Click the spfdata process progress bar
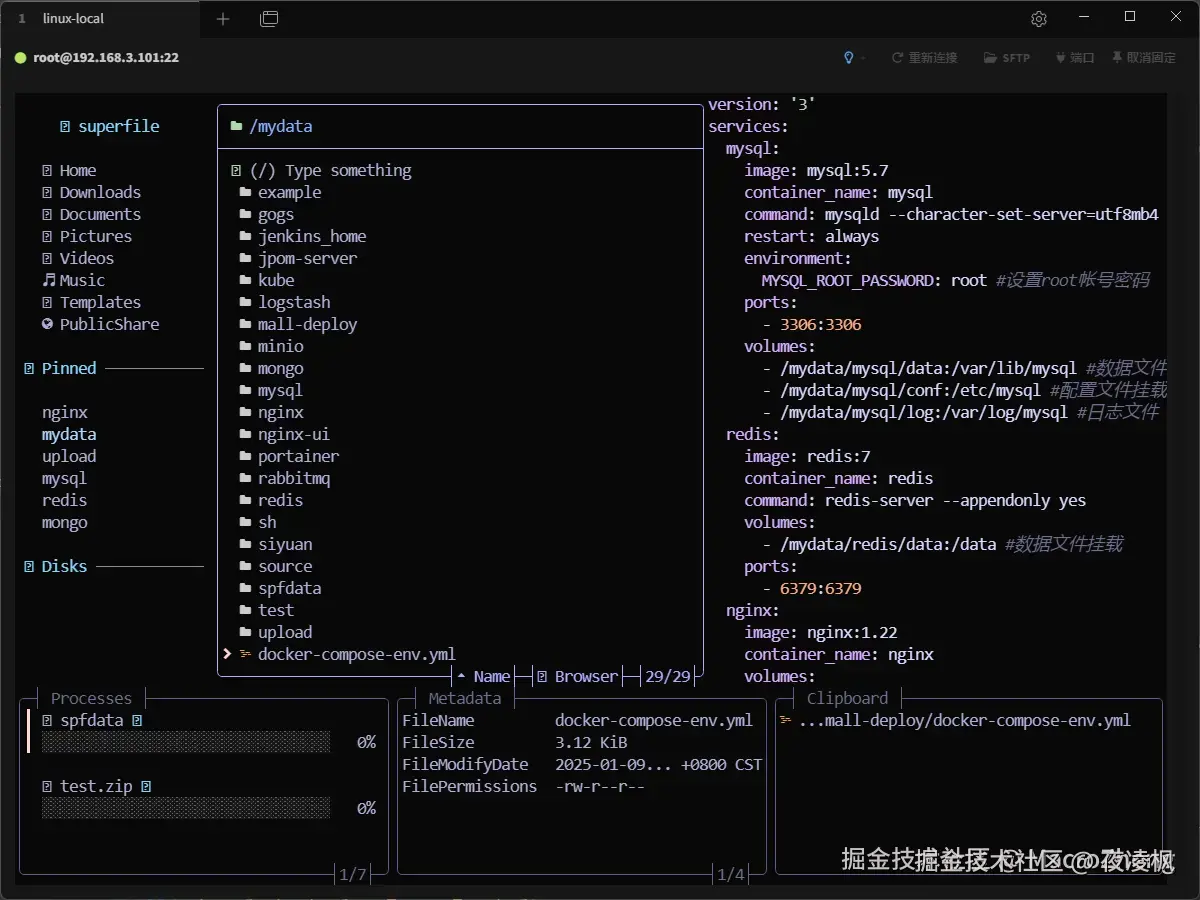The width and height of the screenshot is (1200, 900). tap(186, 742)
